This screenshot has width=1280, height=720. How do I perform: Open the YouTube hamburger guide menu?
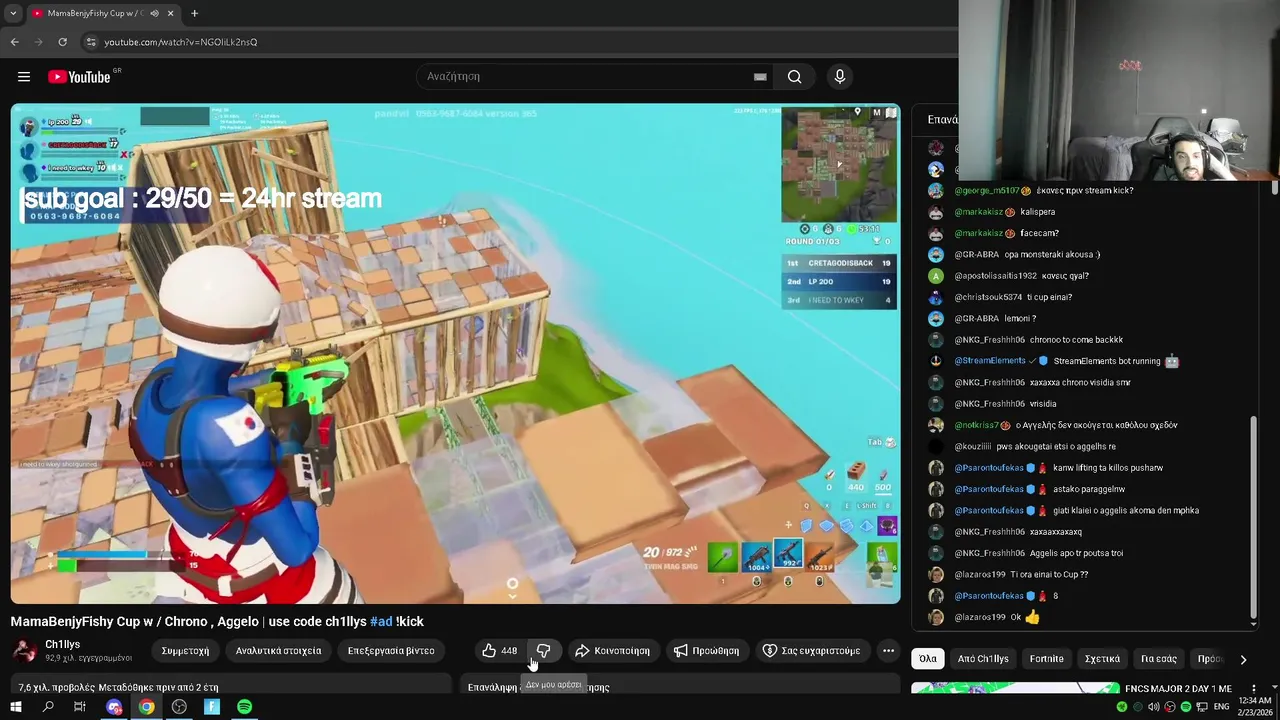(24, 77)
